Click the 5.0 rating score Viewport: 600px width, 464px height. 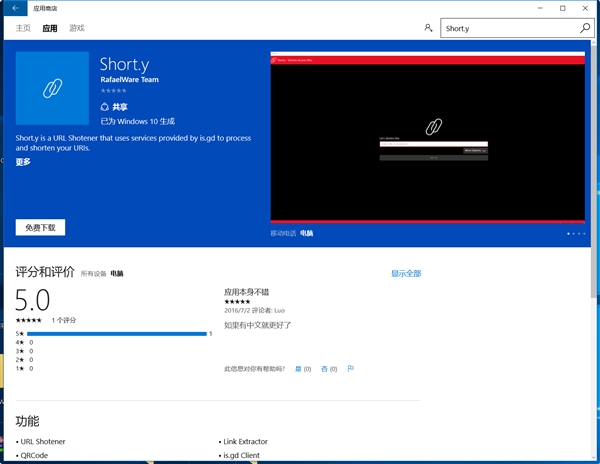(x=33, y=300)
